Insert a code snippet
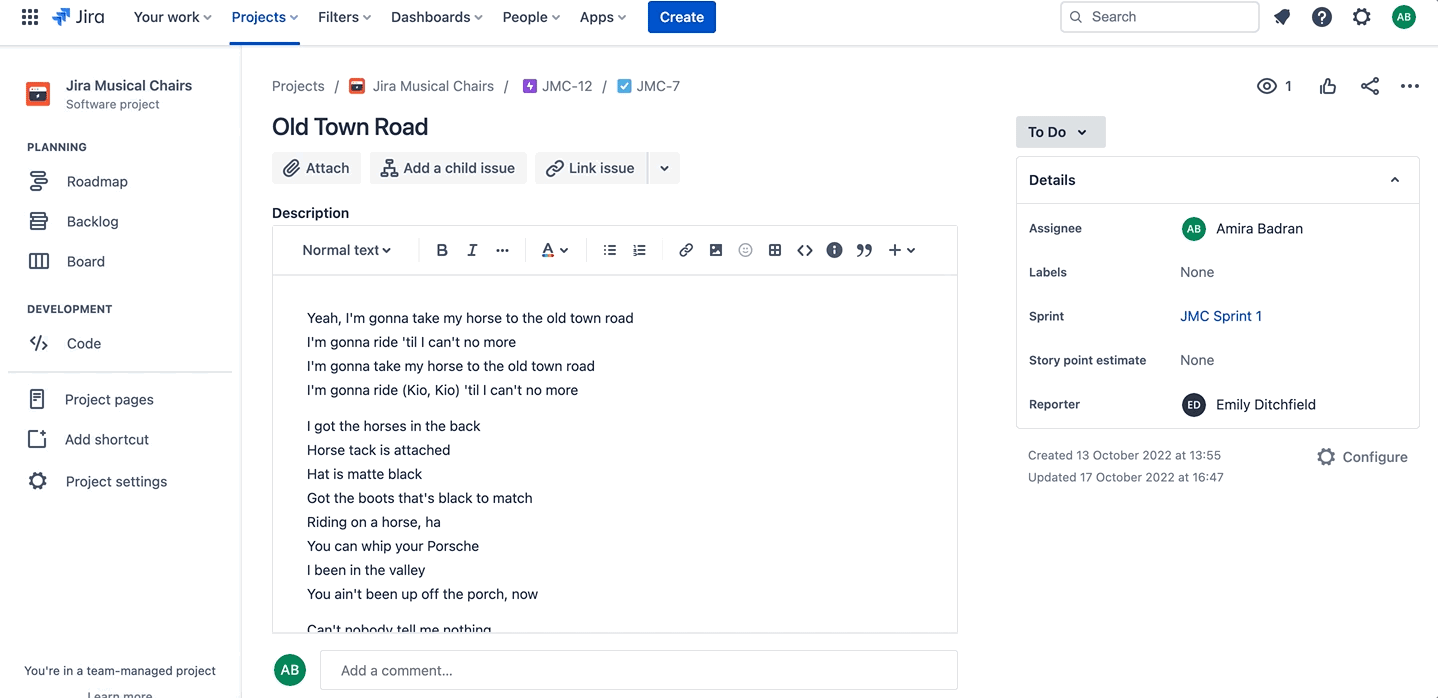The image size is (1438, 698). coord(805,250)
